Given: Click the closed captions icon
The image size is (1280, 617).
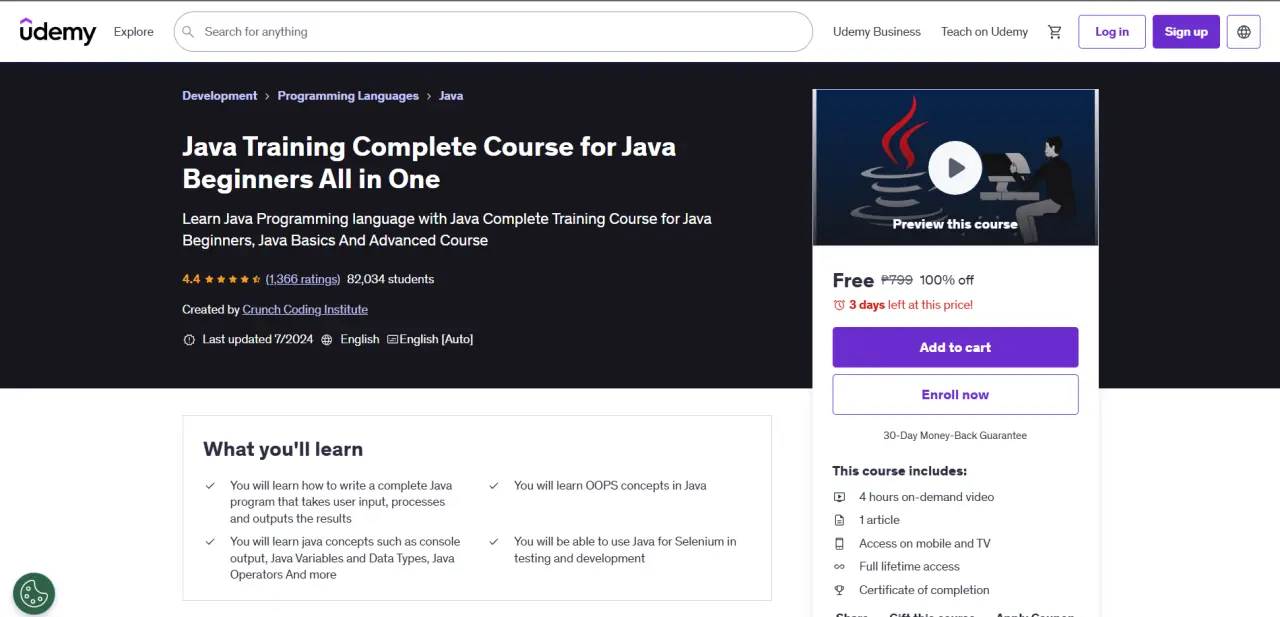Looking at the screenshot, I should [392, 340].
